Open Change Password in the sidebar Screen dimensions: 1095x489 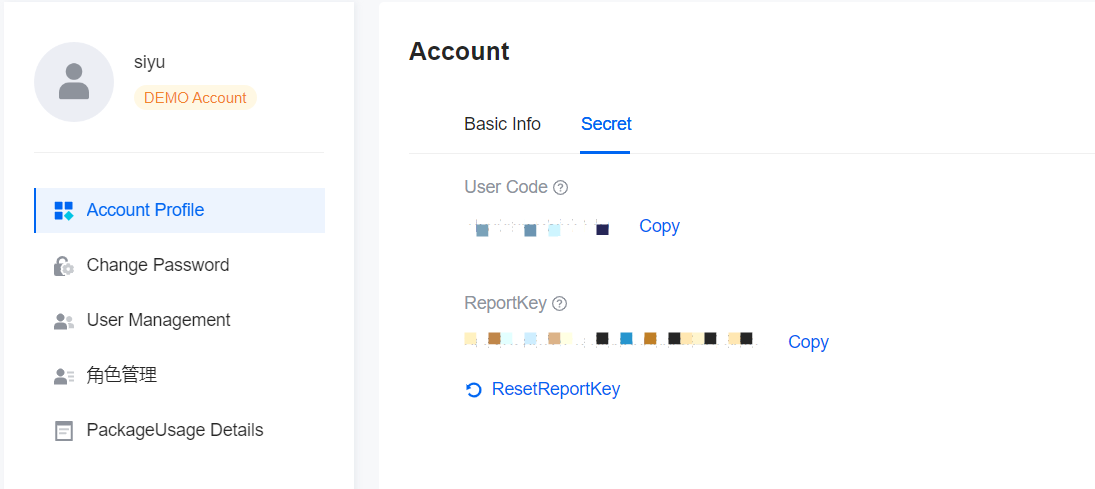pos(179,265)
